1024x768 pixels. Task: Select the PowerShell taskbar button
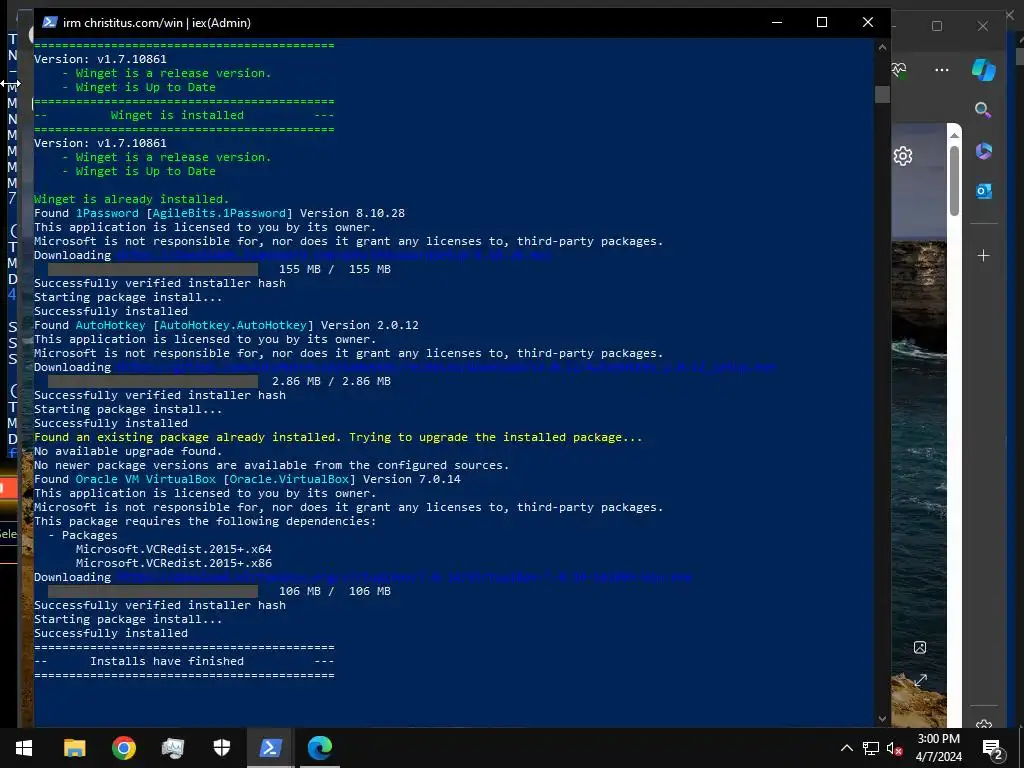[270, 748]
